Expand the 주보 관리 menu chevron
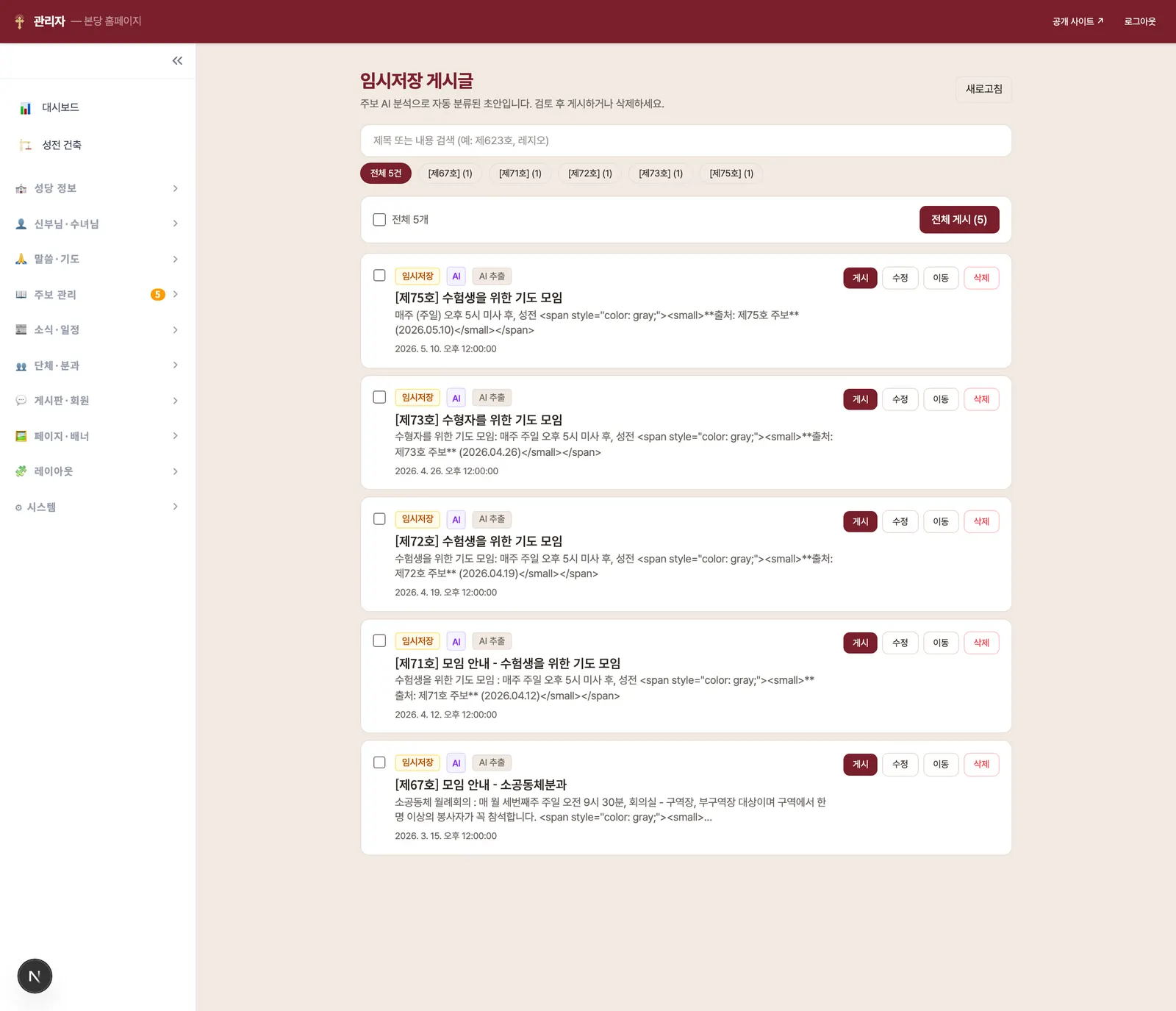Screen dimensions: 1176x1011 tap(175, 295)
